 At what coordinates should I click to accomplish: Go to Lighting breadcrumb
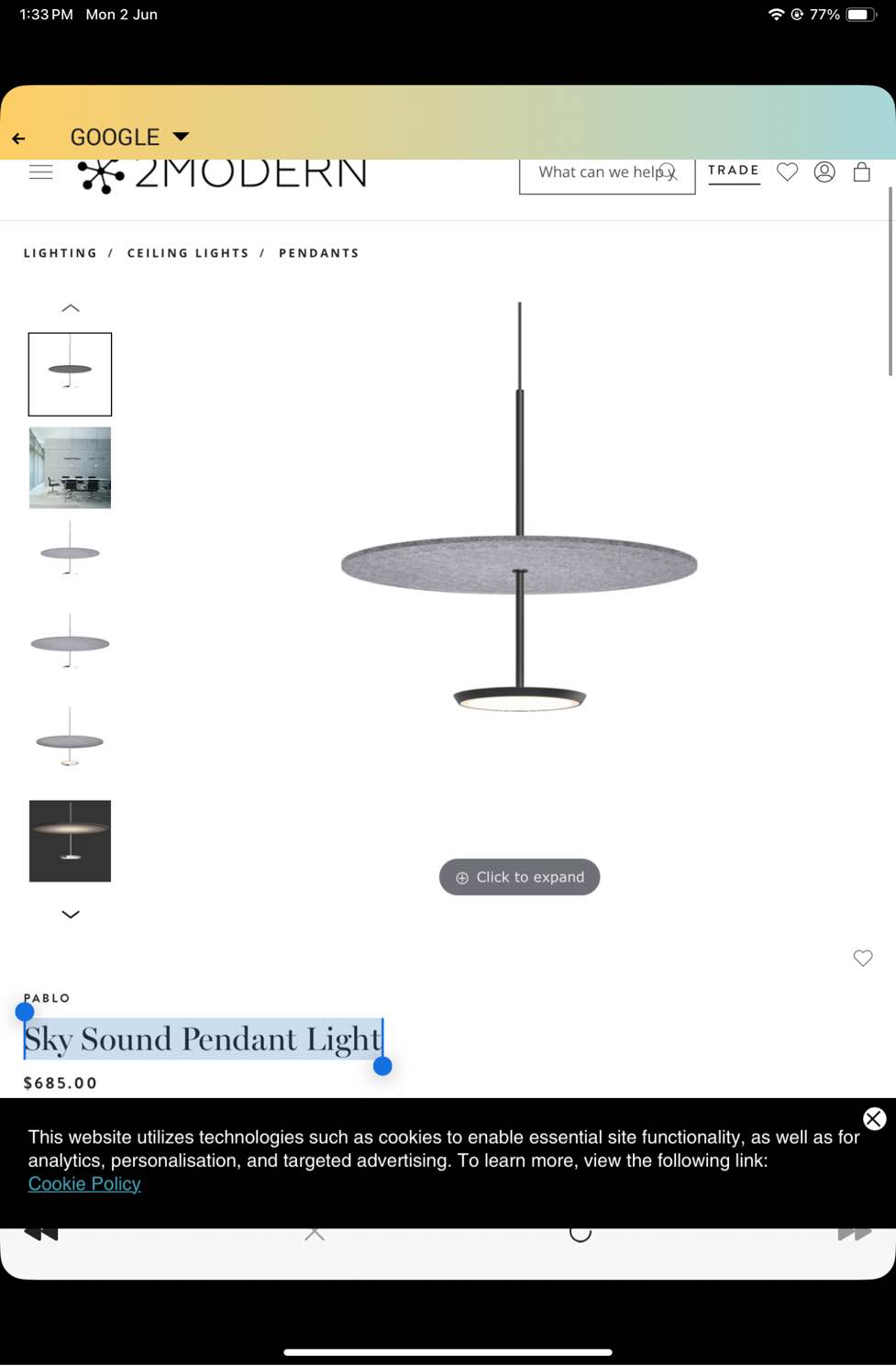pos(61,253)
